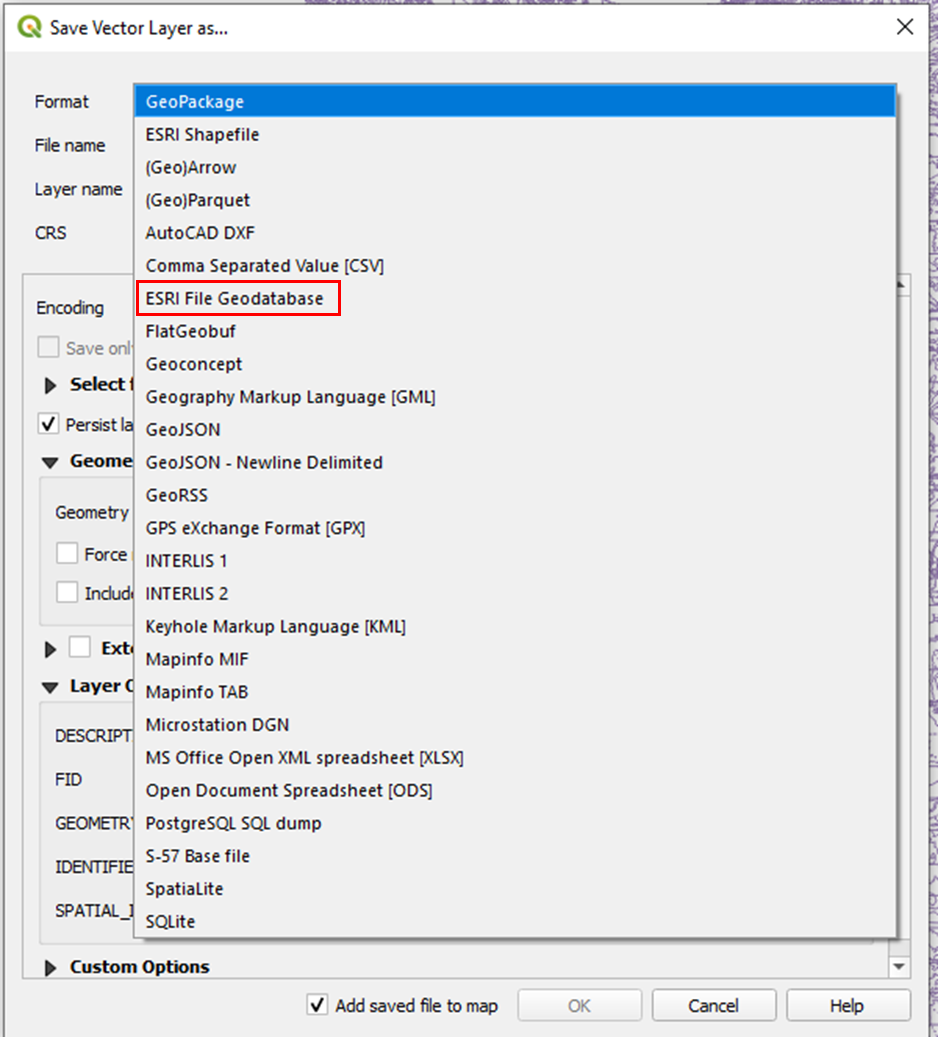Choose SpatiaLite format
The width and height of the screenshot is (938, 1037).
coord(515,889)
